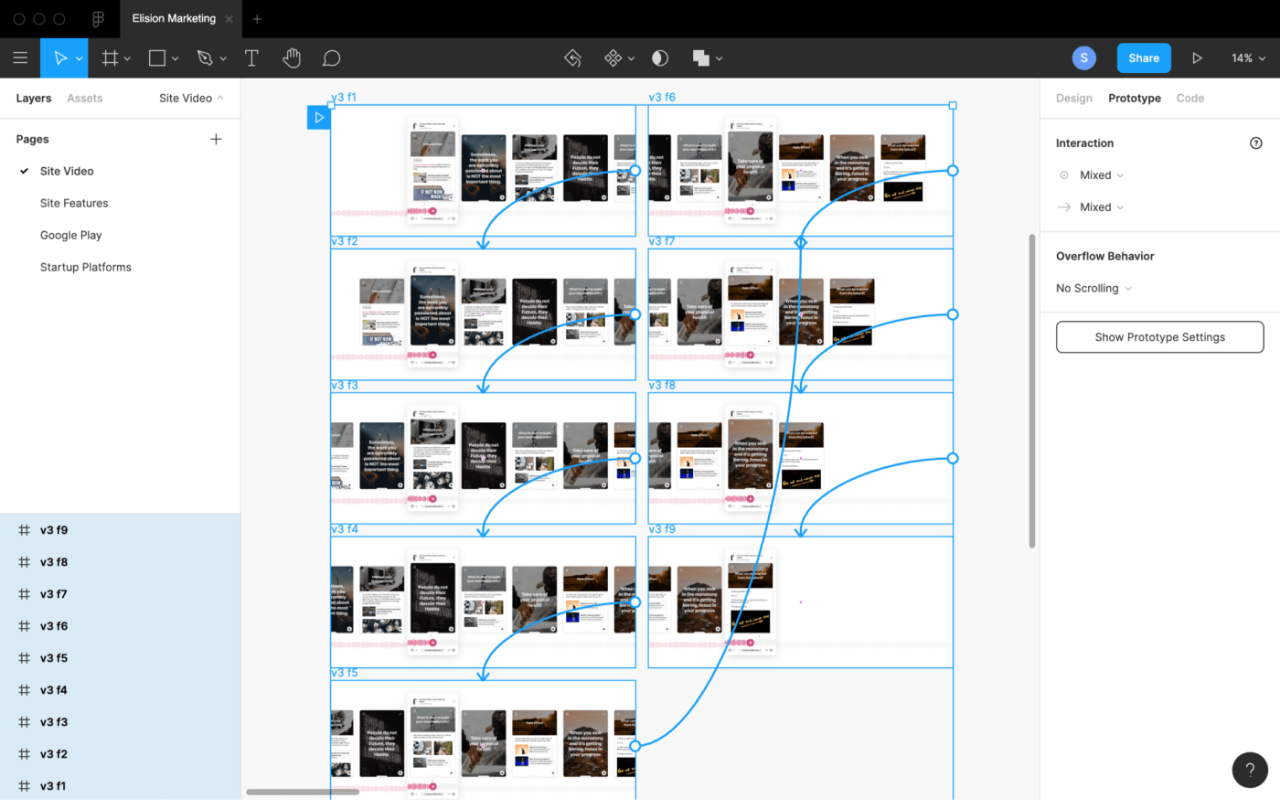Select the Move tool

[x=58, y=57]
